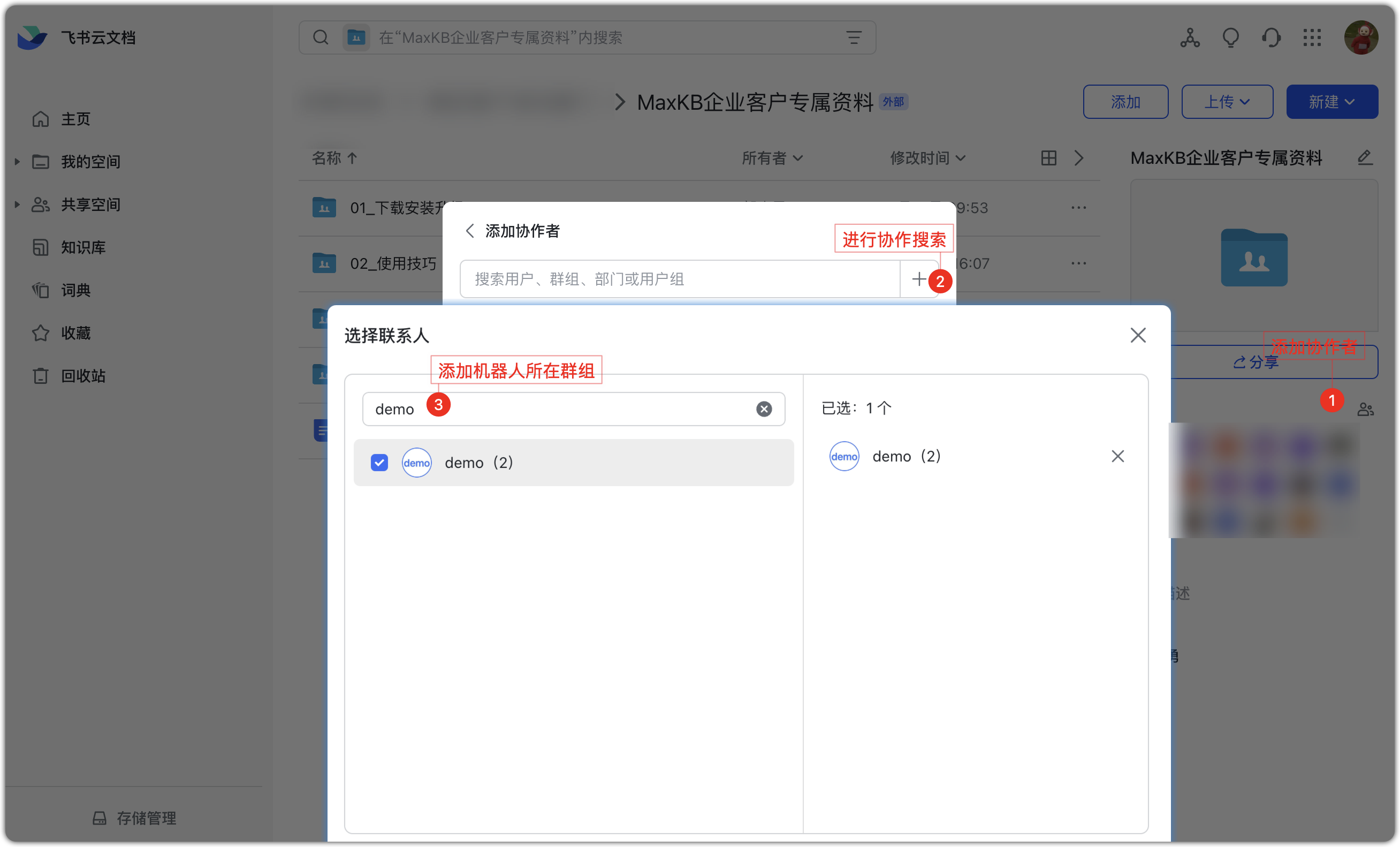Image resolution: width=1400 pixels, height=847 pixels.
Task: Expand the Shared Space tree item
Action: 17,205
